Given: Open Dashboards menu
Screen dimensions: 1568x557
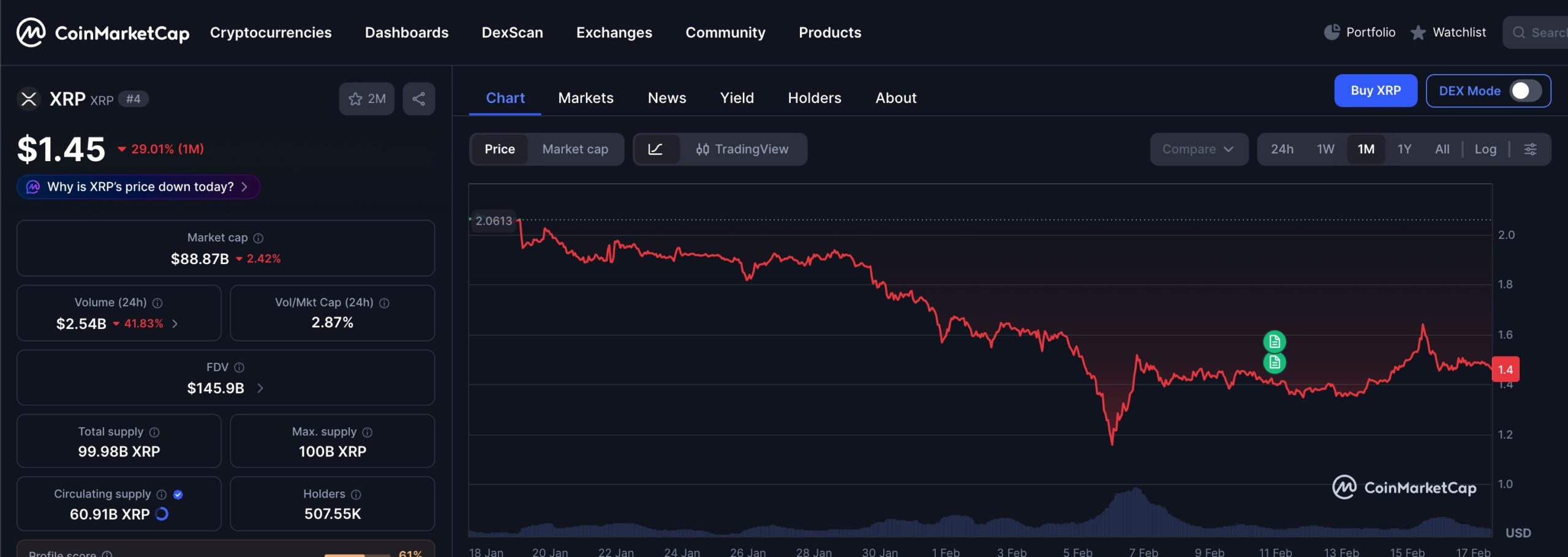Looking at the screenshot, I should coord(407,32).
